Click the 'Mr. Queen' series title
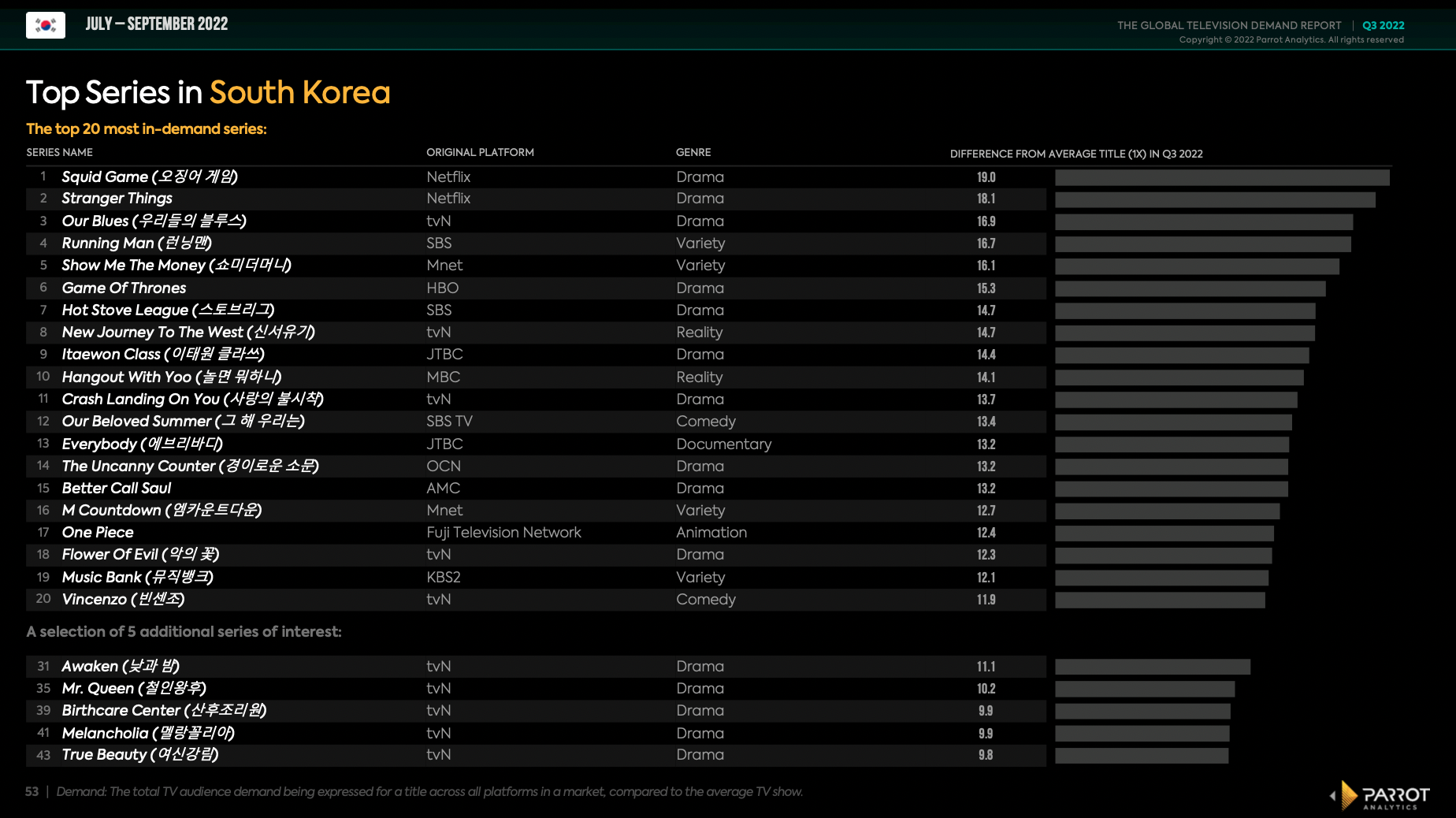 tap(134, 688)
